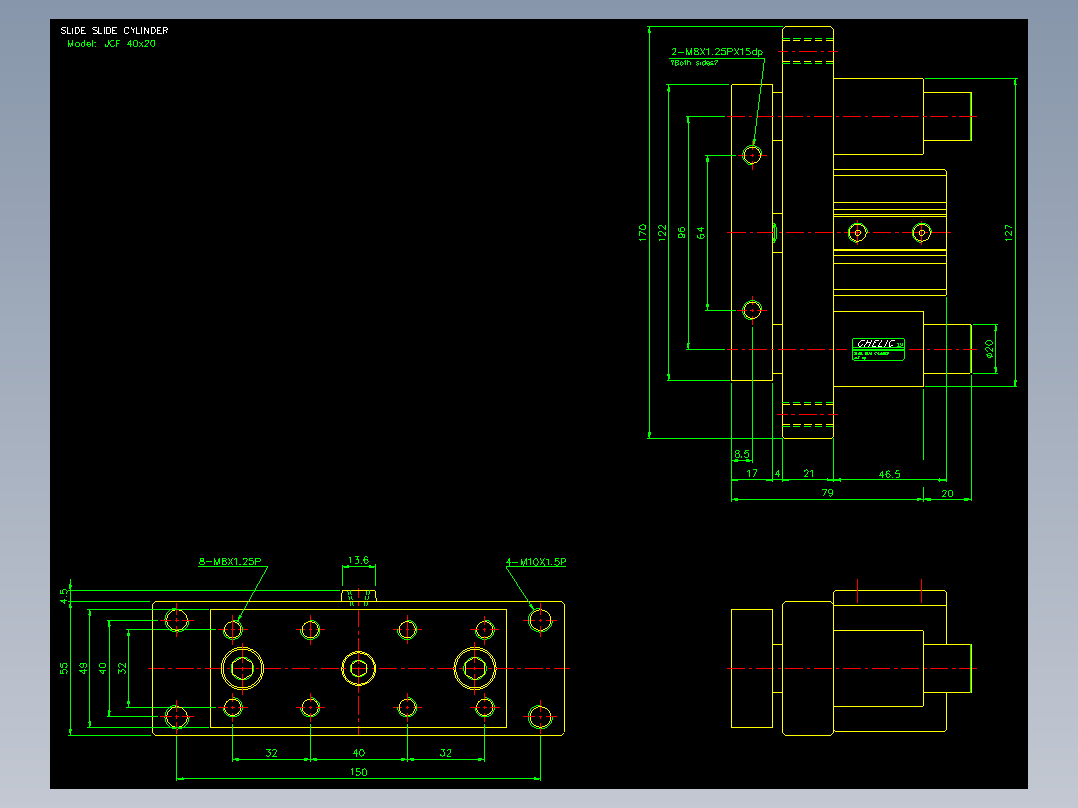The width and height of the screenshot is (1078, 808).
Task: Click the 170 overall height dimension
Action: pos(643,232)
